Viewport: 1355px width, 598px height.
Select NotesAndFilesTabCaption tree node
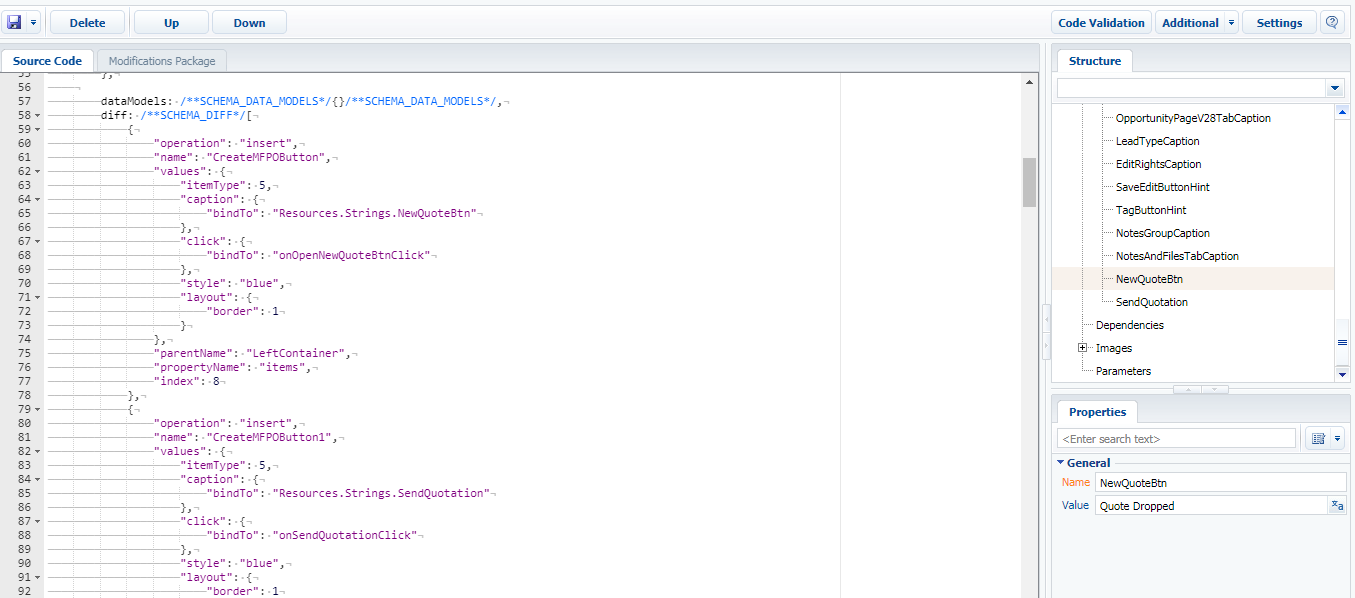pos(1177,256)
